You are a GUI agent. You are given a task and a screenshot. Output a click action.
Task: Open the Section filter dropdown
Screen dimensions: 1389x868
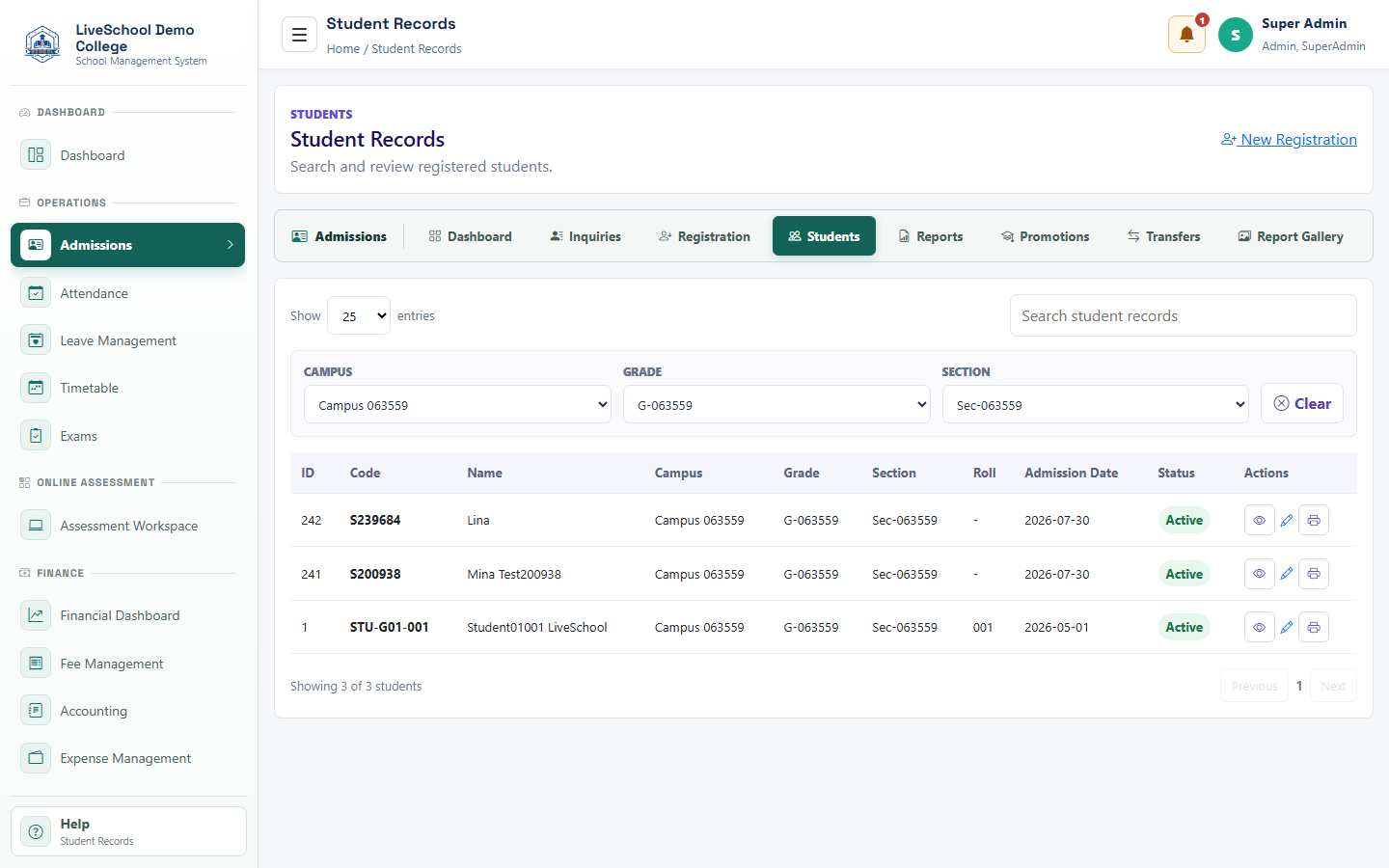(1096, 405)
